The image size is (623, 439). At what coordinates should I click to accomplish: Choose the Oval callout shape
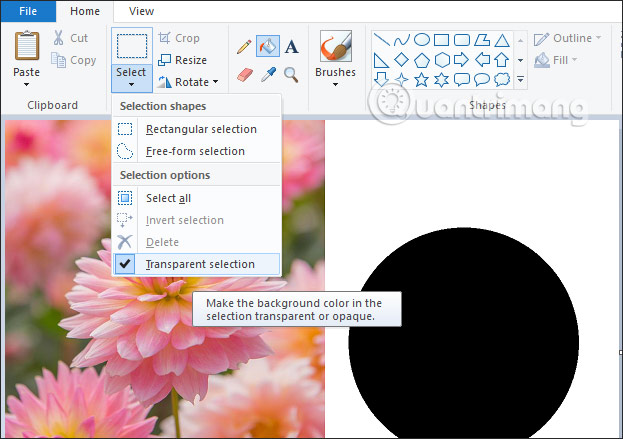[x=482, y=79]
